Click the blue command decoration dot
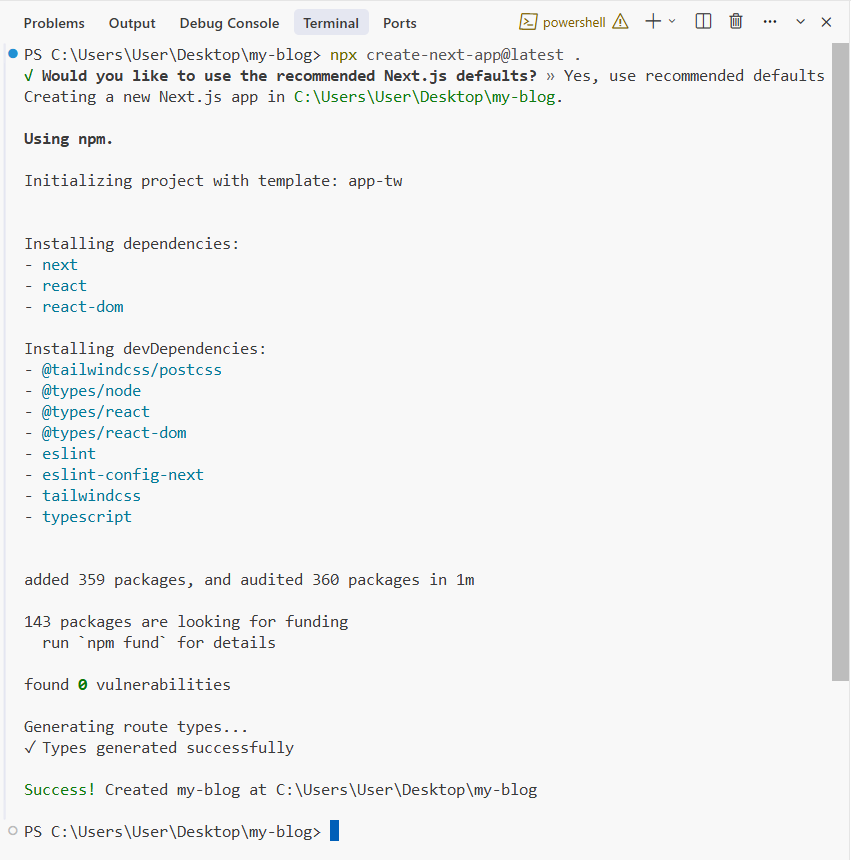The image size is (851, 860). coord(11,54)
